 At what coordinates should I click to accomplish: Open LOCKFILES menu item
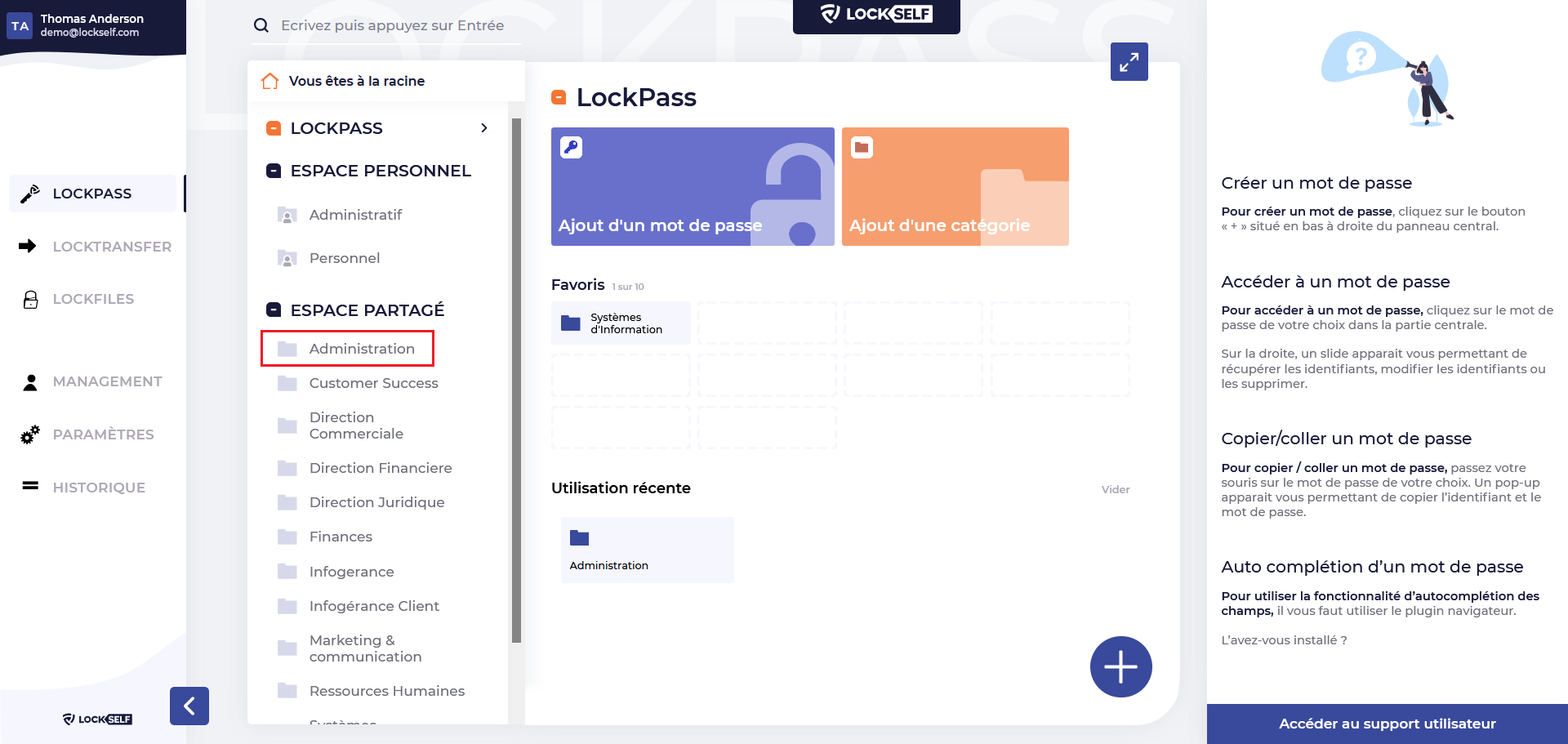click(93, 299)
